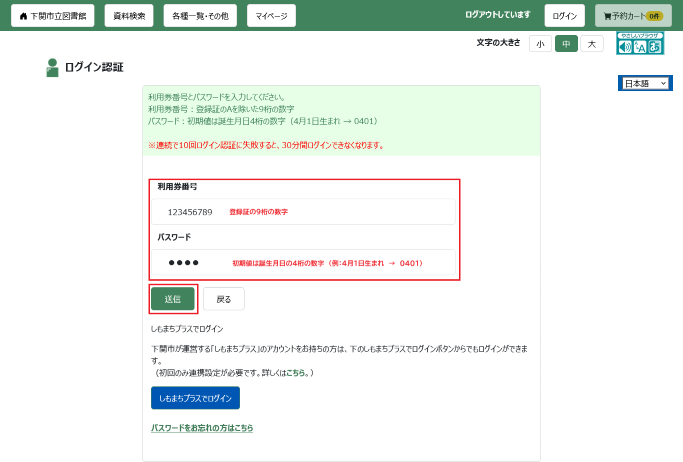The image size is (683, 462).
Task: Click the 0件 cart count badge
Action: [654, 16]
